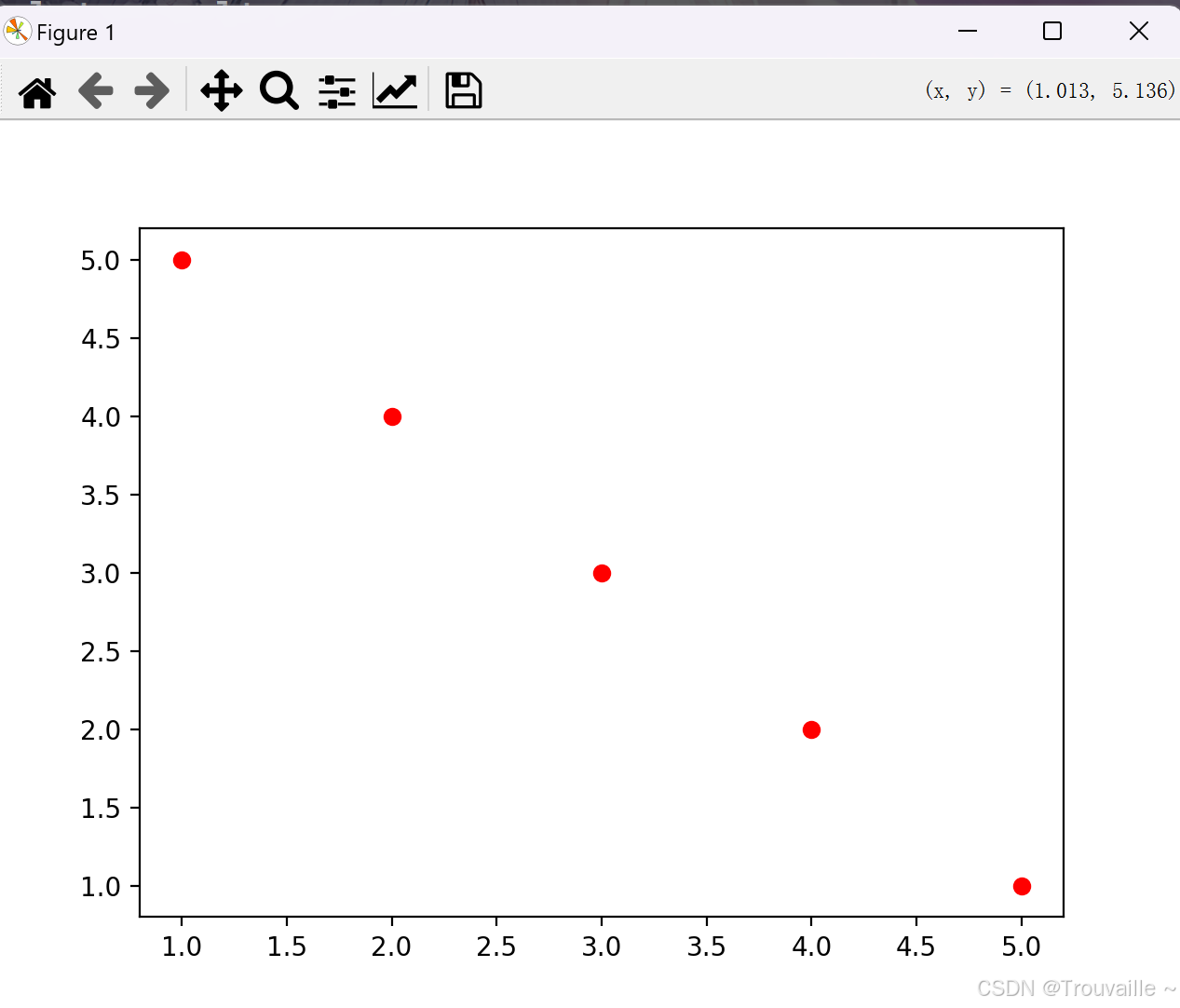Activate the Pan axes tool
Screen dimensions: 1180x1008
[222, 90]
